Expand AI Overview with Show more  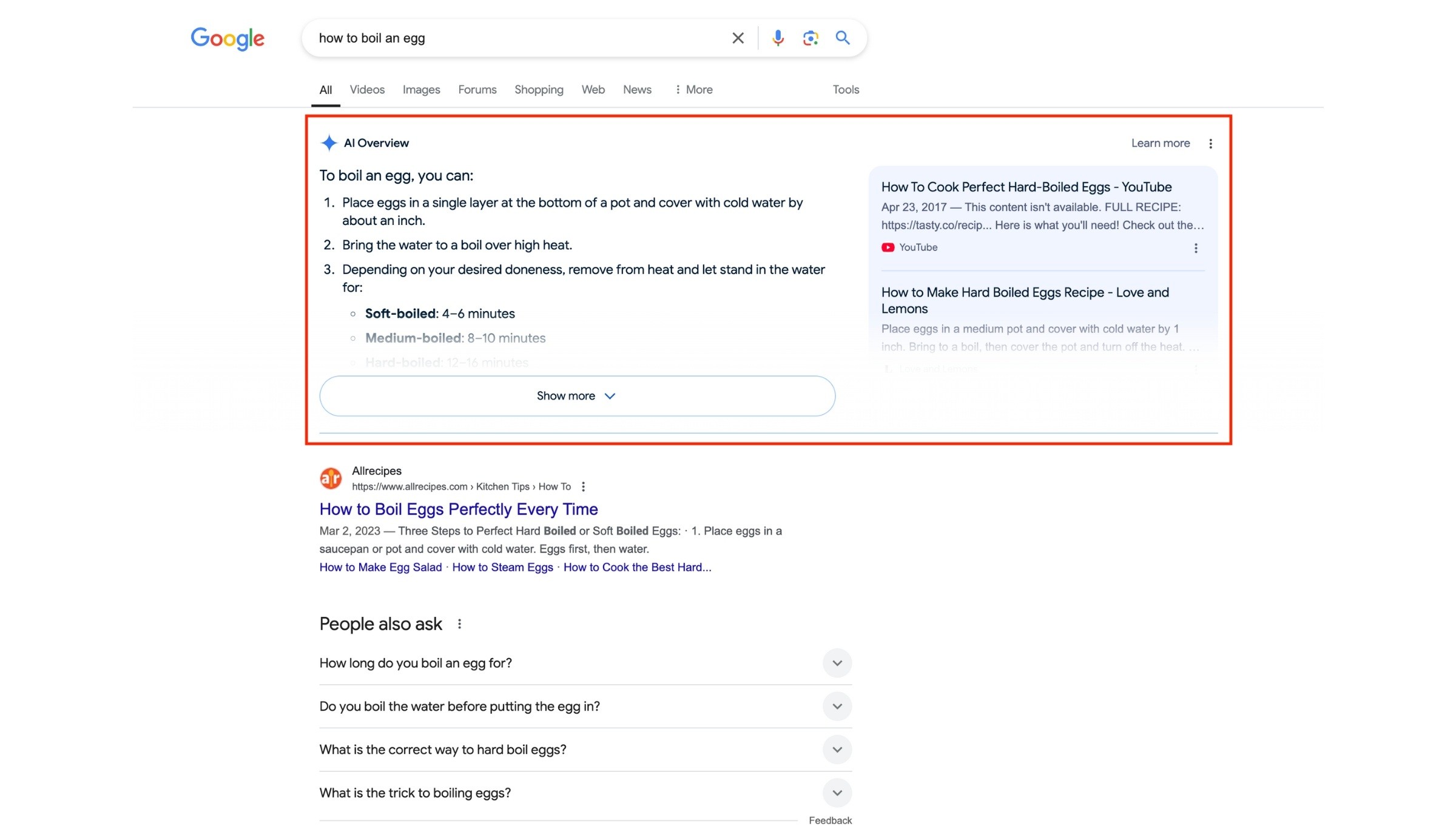click(x=577, y=396)
